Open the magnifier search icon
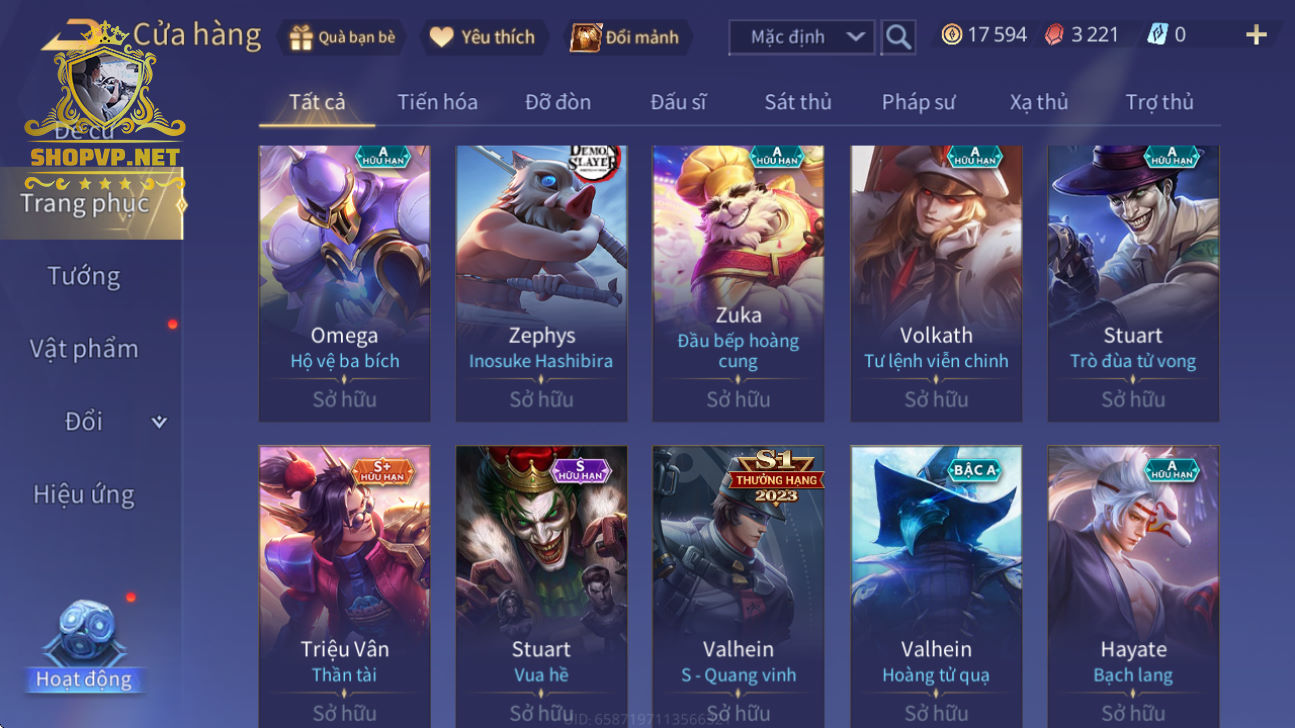 pyautogui.click(x=899, y=37)
